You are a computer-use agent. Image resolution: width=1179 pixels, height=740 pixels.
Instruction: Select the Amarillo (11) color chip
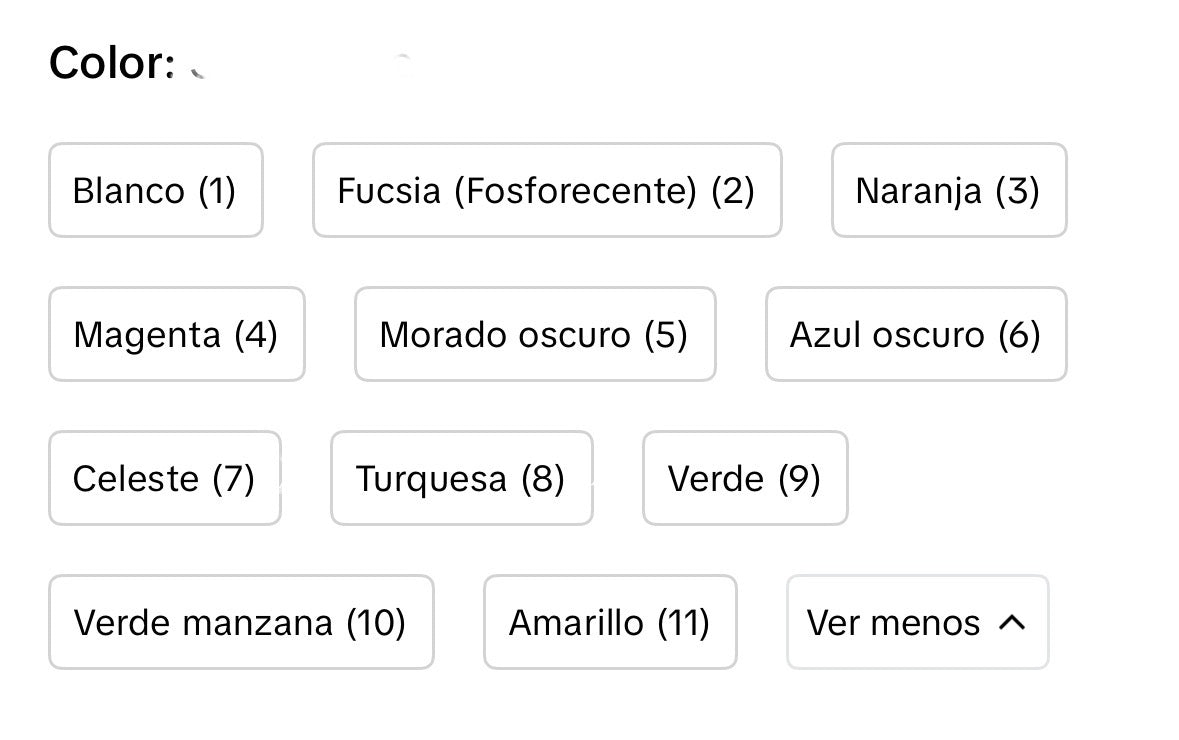[609, 622]
